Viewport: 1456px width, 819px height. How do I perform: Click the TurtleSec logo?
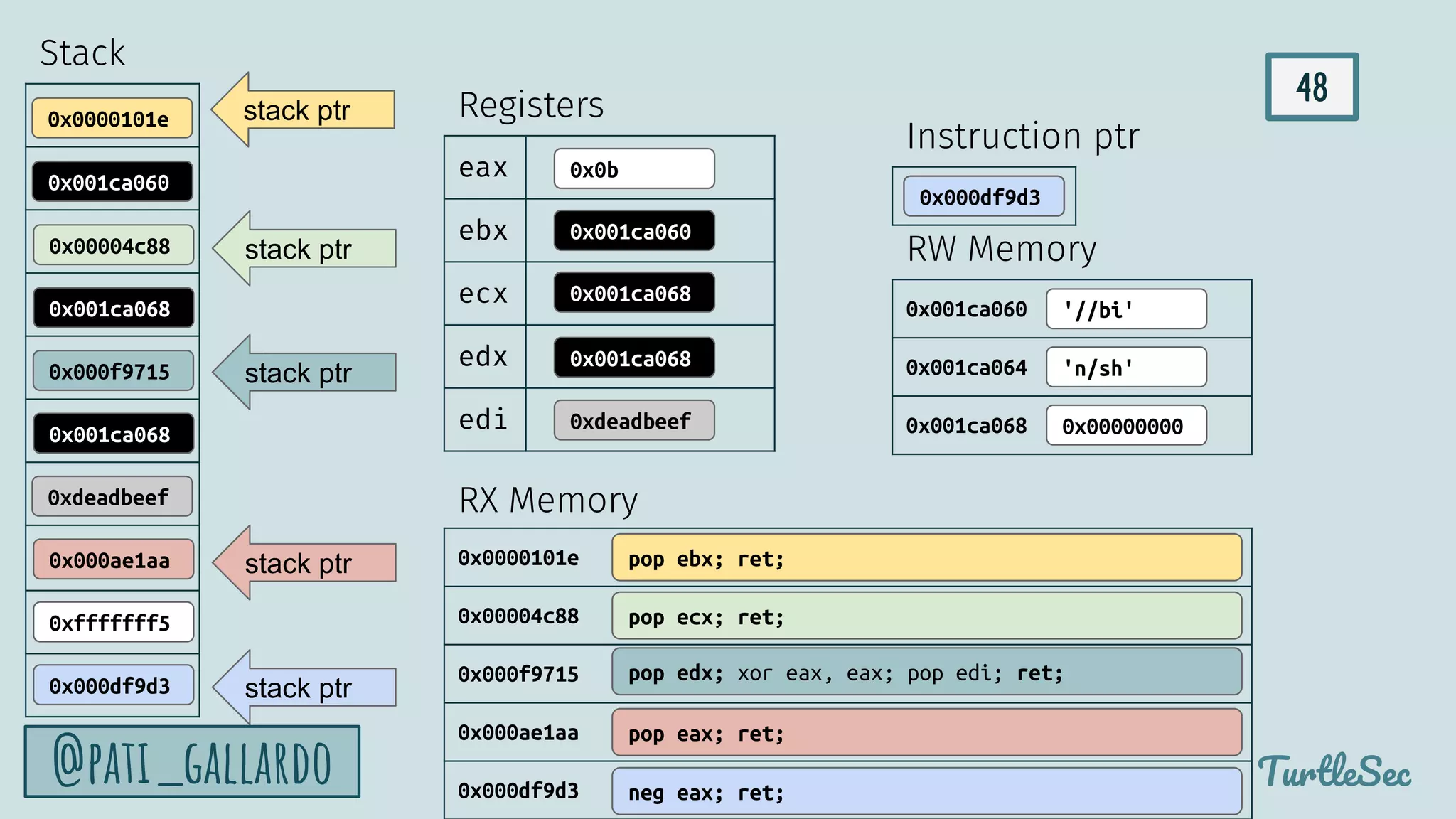(1334, 772)
